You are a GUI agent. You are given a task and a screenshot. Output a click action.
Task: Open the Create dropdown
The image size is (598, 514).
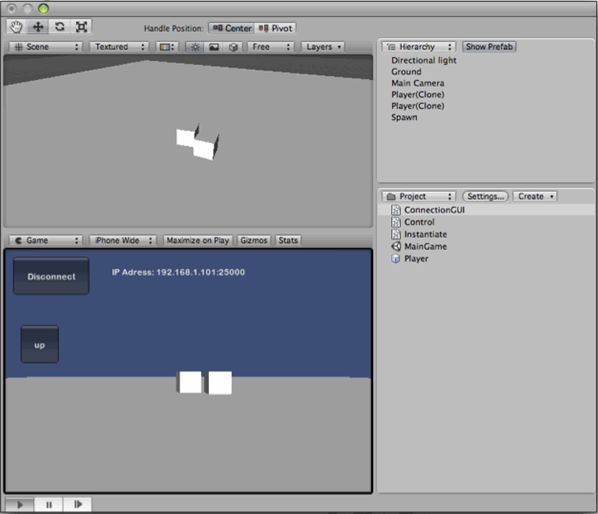click(x=535, y=196)
